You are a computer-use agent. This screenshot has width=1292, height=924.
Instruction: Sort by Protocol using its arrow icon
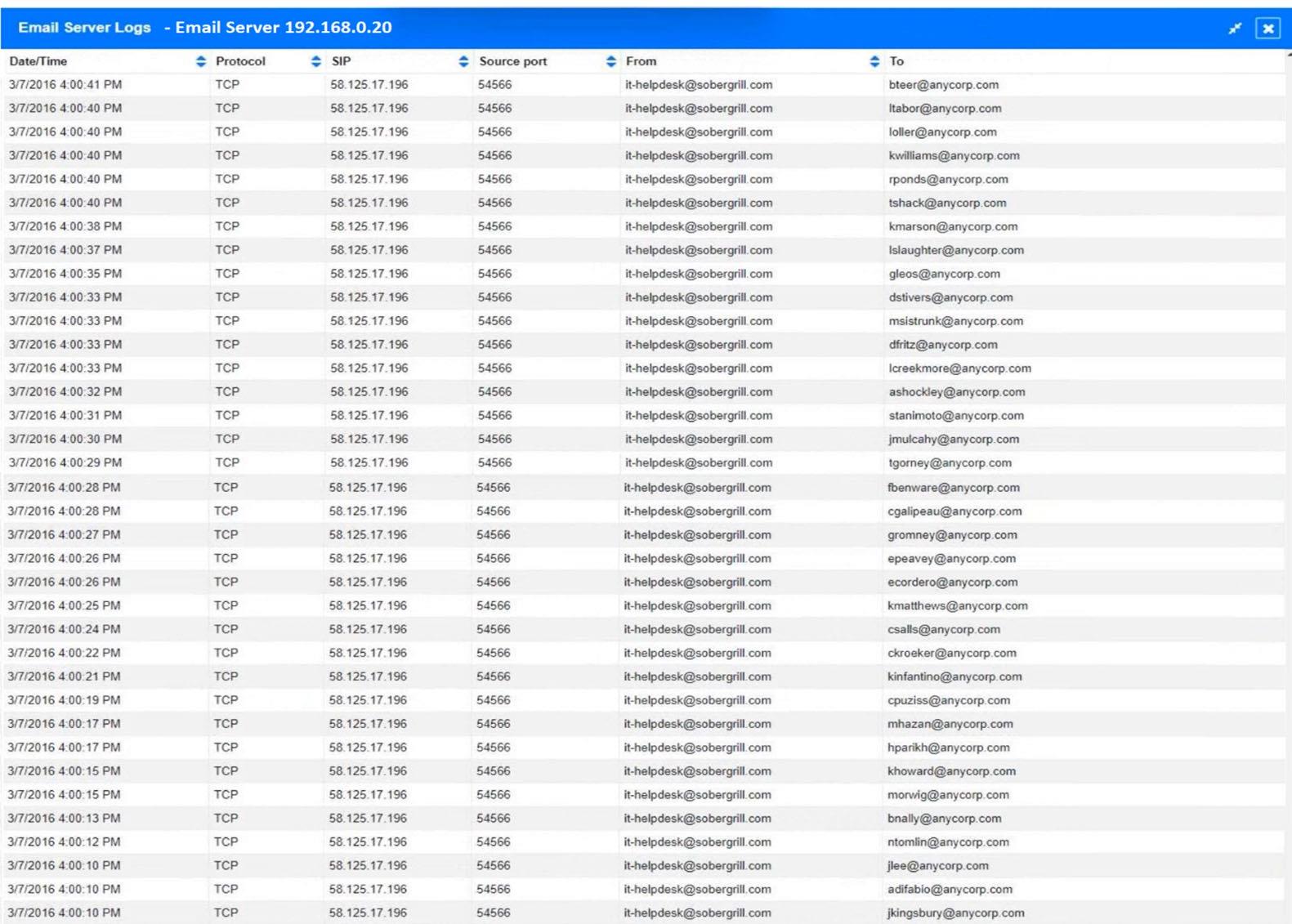315,61
